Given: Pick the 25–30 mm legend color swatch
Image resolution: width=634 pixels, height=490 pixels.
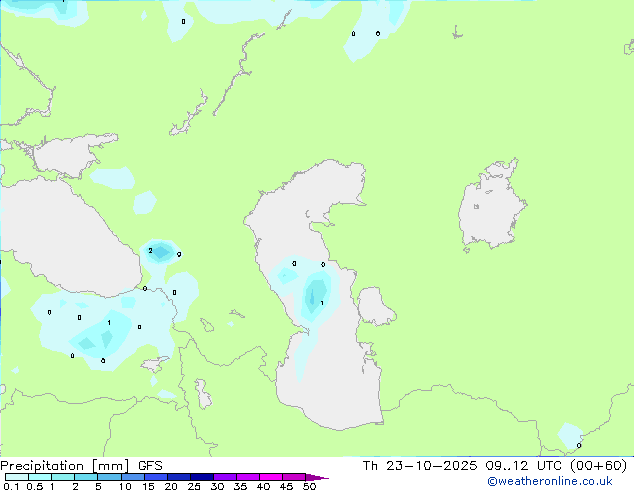Looking at the screenshot, I should tap(202, 477).
